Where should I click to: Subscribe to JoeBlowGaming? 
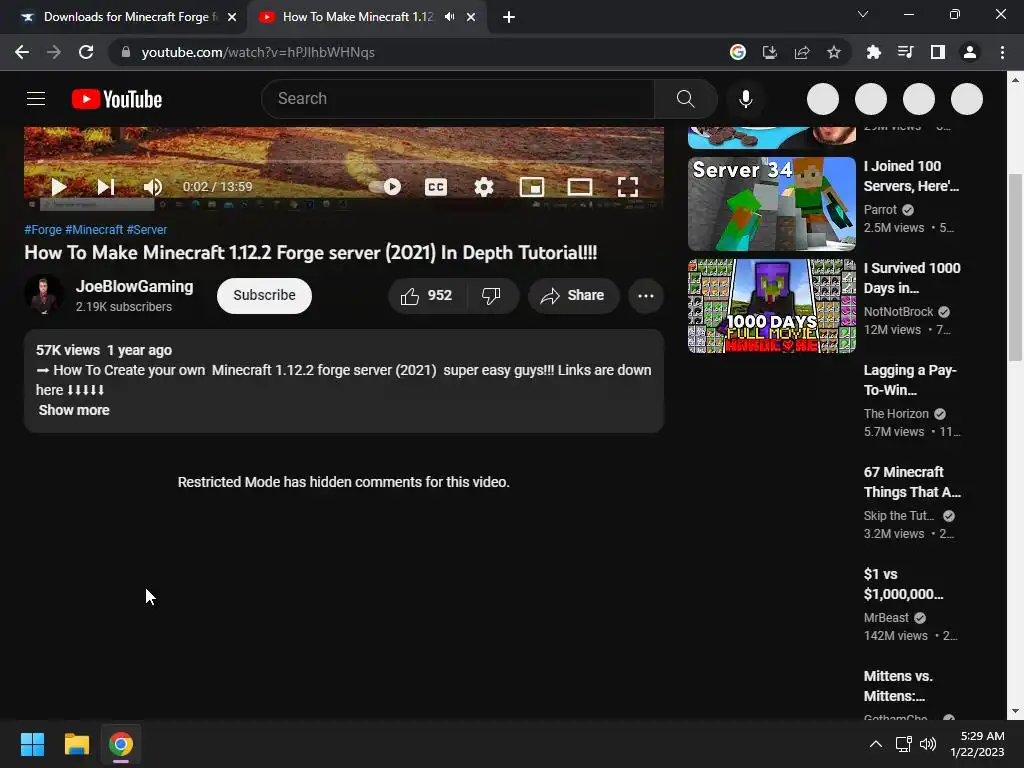point(264,295)
